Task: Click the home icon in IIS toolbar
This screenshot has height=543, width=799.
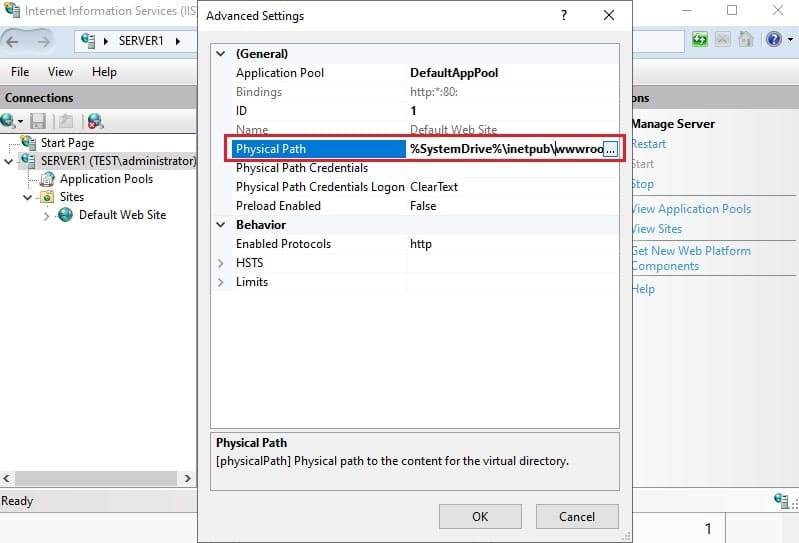Action: click(745, 39)
